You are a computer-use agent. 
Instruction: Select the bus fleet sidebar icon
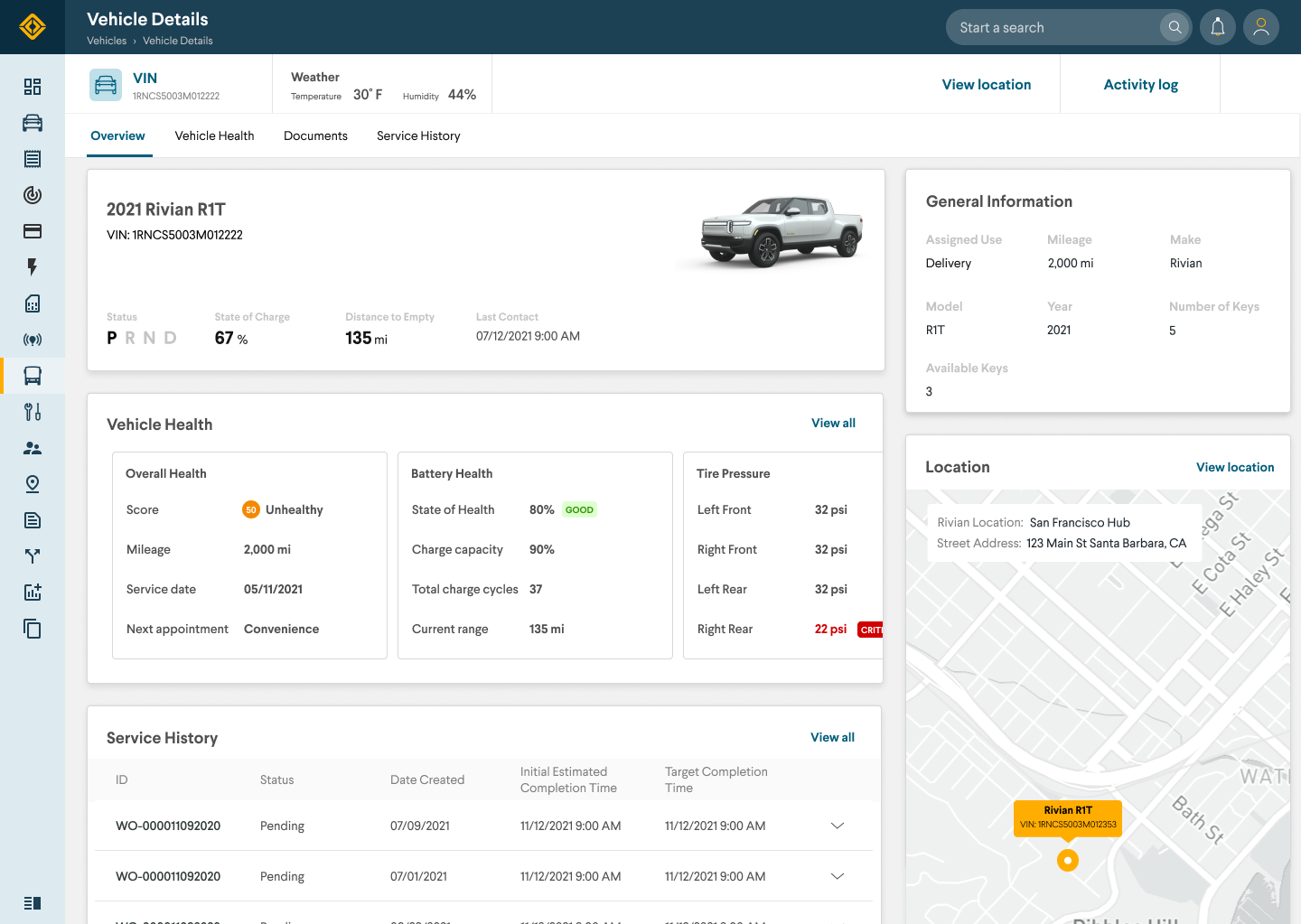point(33,376)
